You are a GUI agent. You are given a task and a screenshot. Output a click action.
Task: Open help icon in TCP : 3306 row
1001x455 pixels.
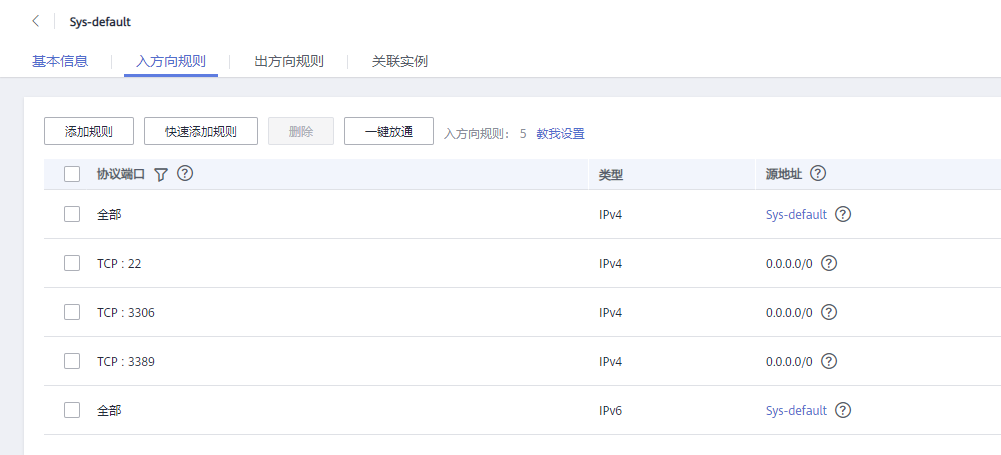click(829, 312)
